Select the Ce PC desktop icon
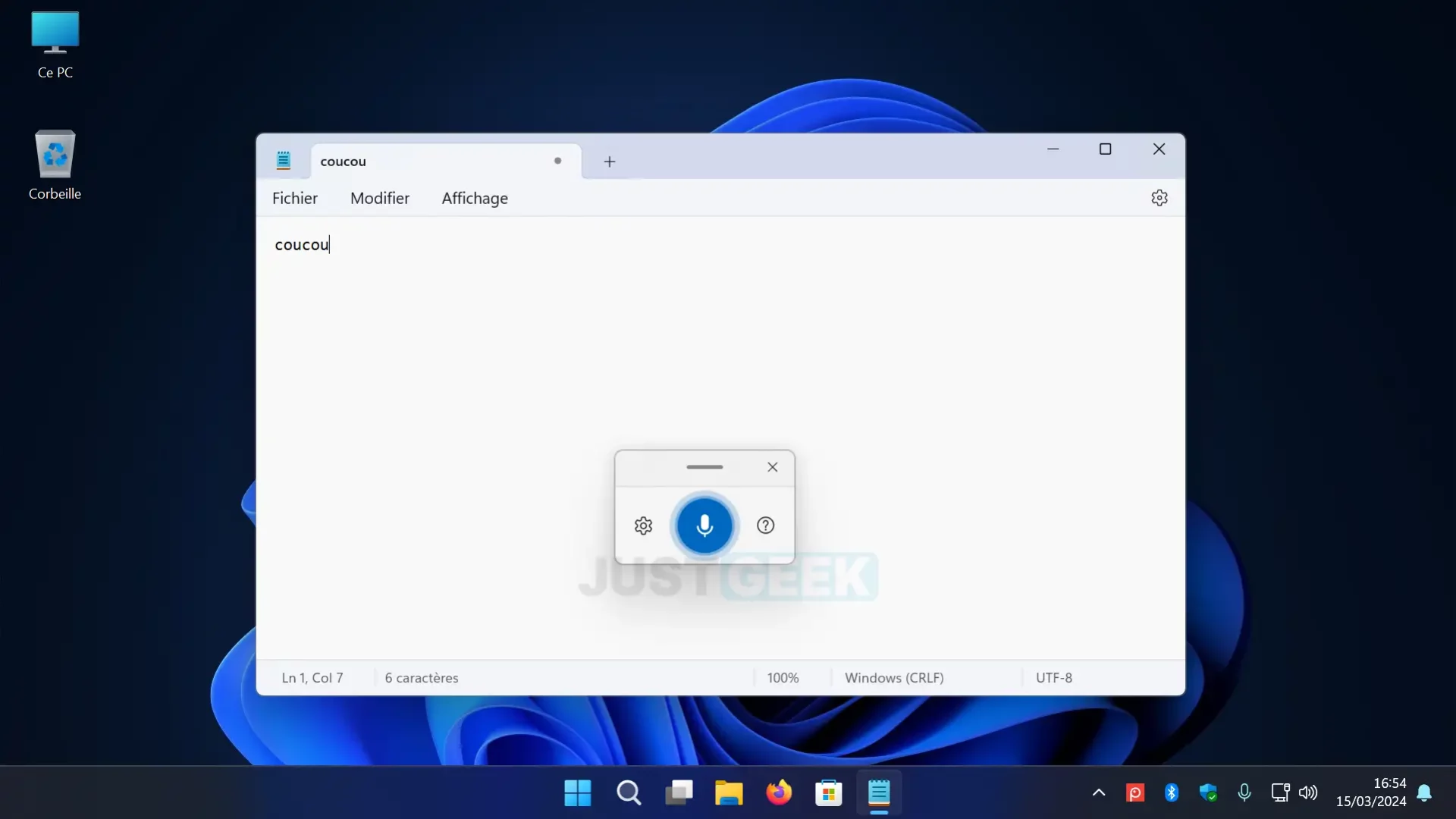The width and height of the screenshot is (1456, 819). click(55, 45)
